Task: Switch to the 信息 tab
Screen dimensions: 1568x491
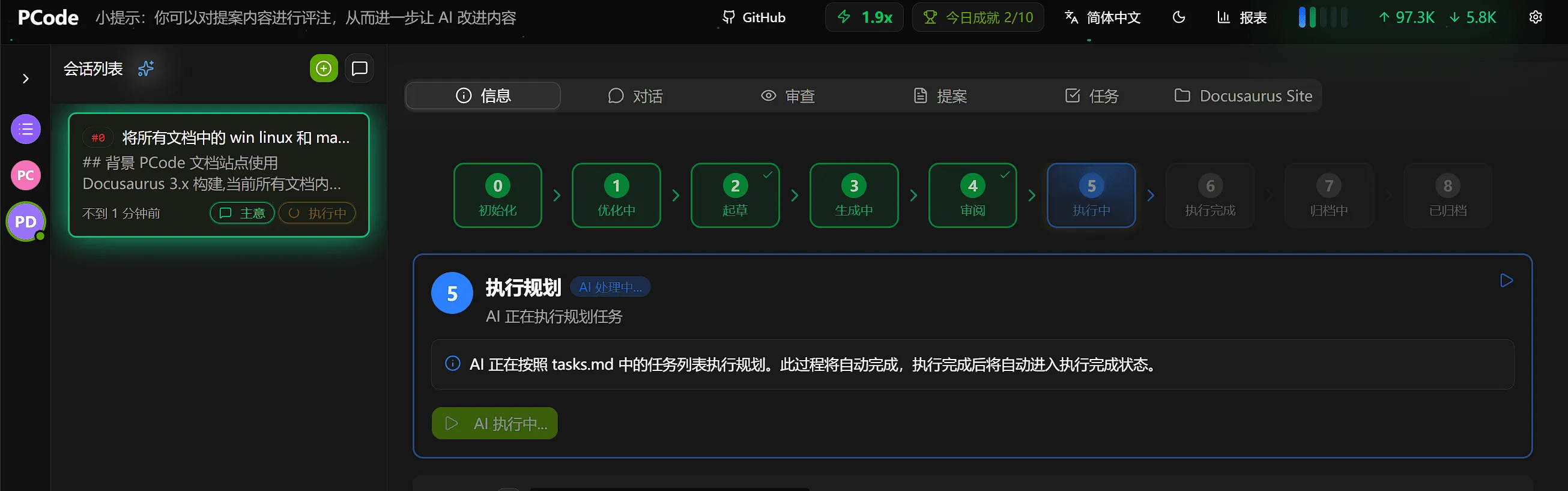Action: 483,95
